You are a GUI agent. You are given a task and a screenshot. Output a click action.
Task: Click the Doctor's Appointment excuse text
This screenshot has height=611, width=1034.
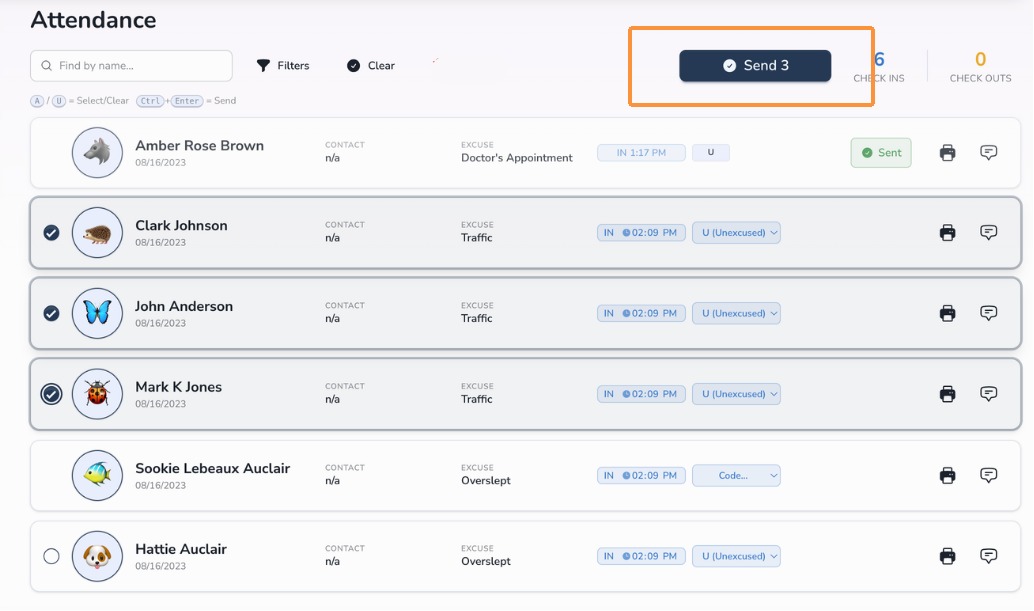(516, 158)
